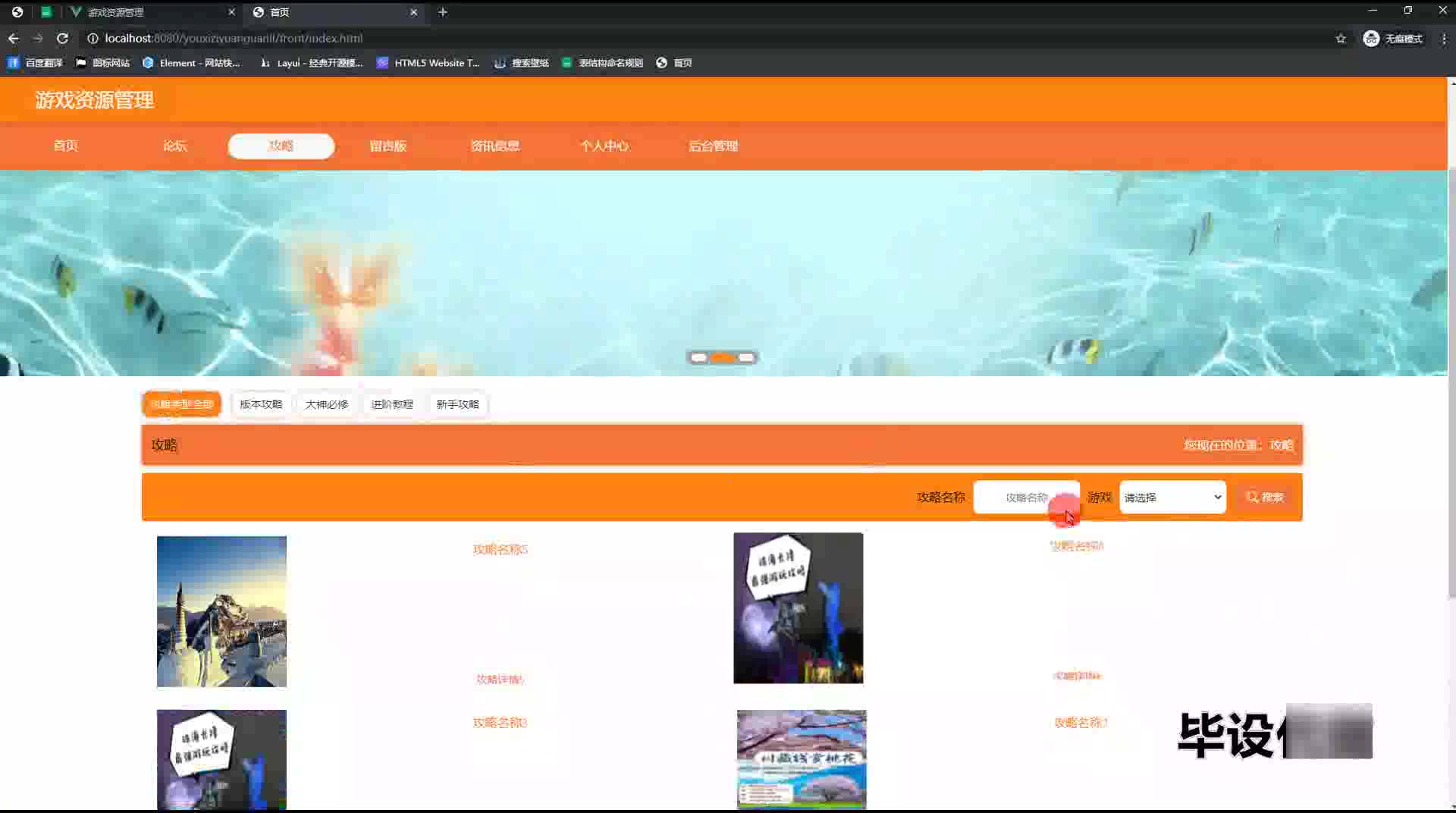Open a new tab with the plus icon
Image resolution: width=1456 pixels, height=813 pixels.
pos(443,12)
